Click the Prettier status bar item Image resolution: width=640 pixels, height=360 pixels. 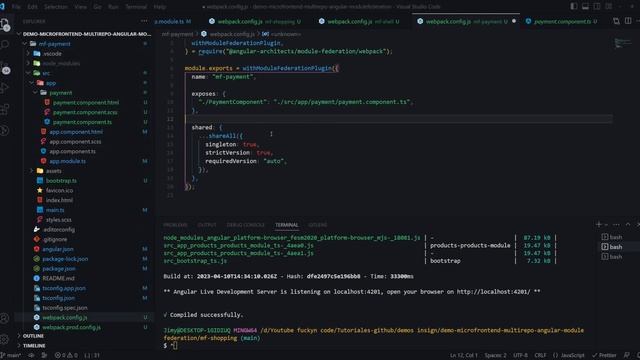(604, 356)
